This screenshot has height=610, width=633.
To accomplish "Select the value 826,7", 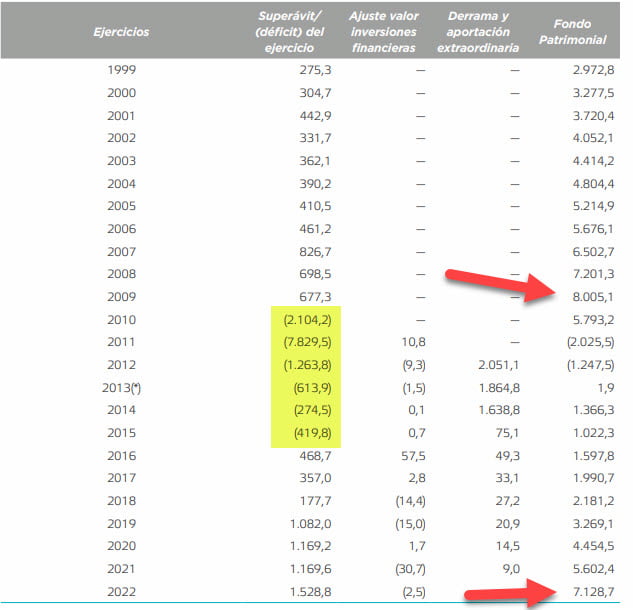I will (315, 252).
